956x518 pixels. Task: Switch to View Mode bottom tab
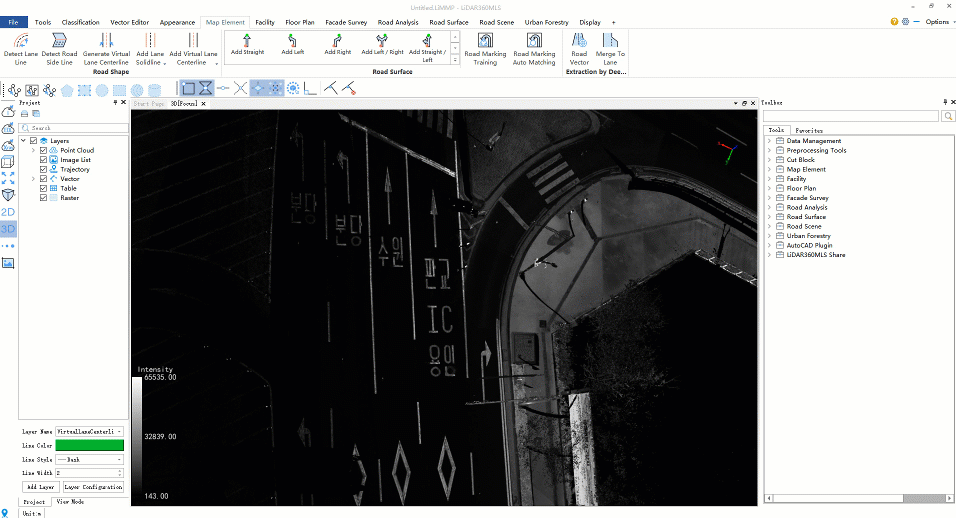click(70, 502)
